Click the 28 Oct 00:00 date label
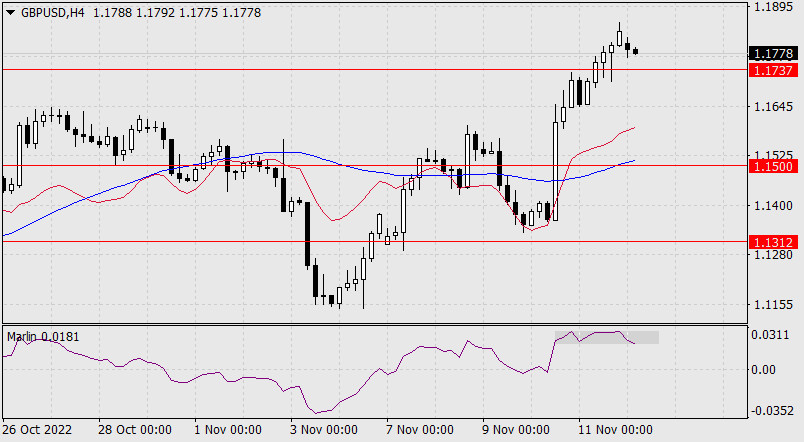The width and height of the screenshot is (804, 442). [134, 430]
